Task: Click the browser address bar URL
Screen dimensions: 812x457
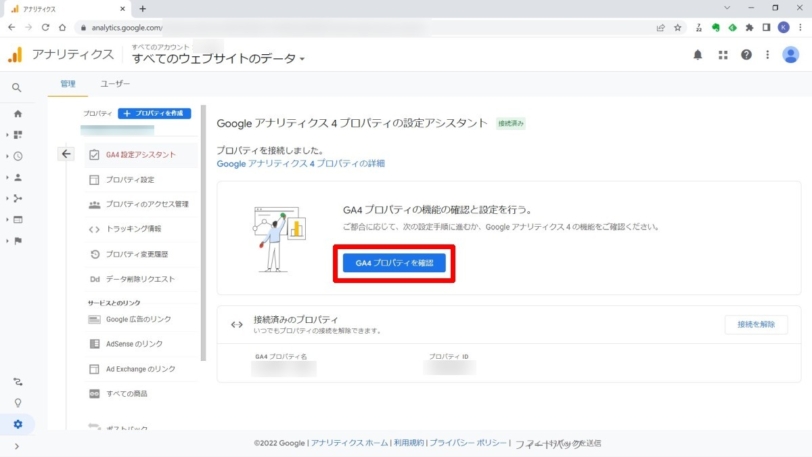Action: [127, 27]
